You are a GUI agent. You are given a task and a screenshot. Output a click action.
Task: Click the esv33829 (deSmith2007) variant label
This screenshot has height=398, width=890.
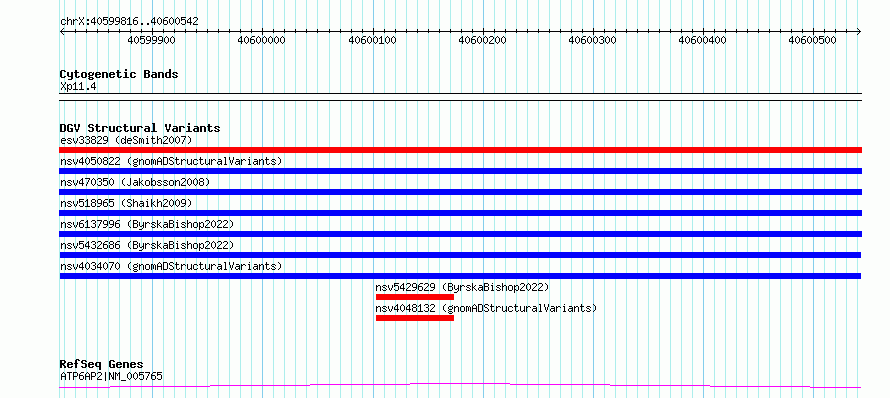[126, 140]
